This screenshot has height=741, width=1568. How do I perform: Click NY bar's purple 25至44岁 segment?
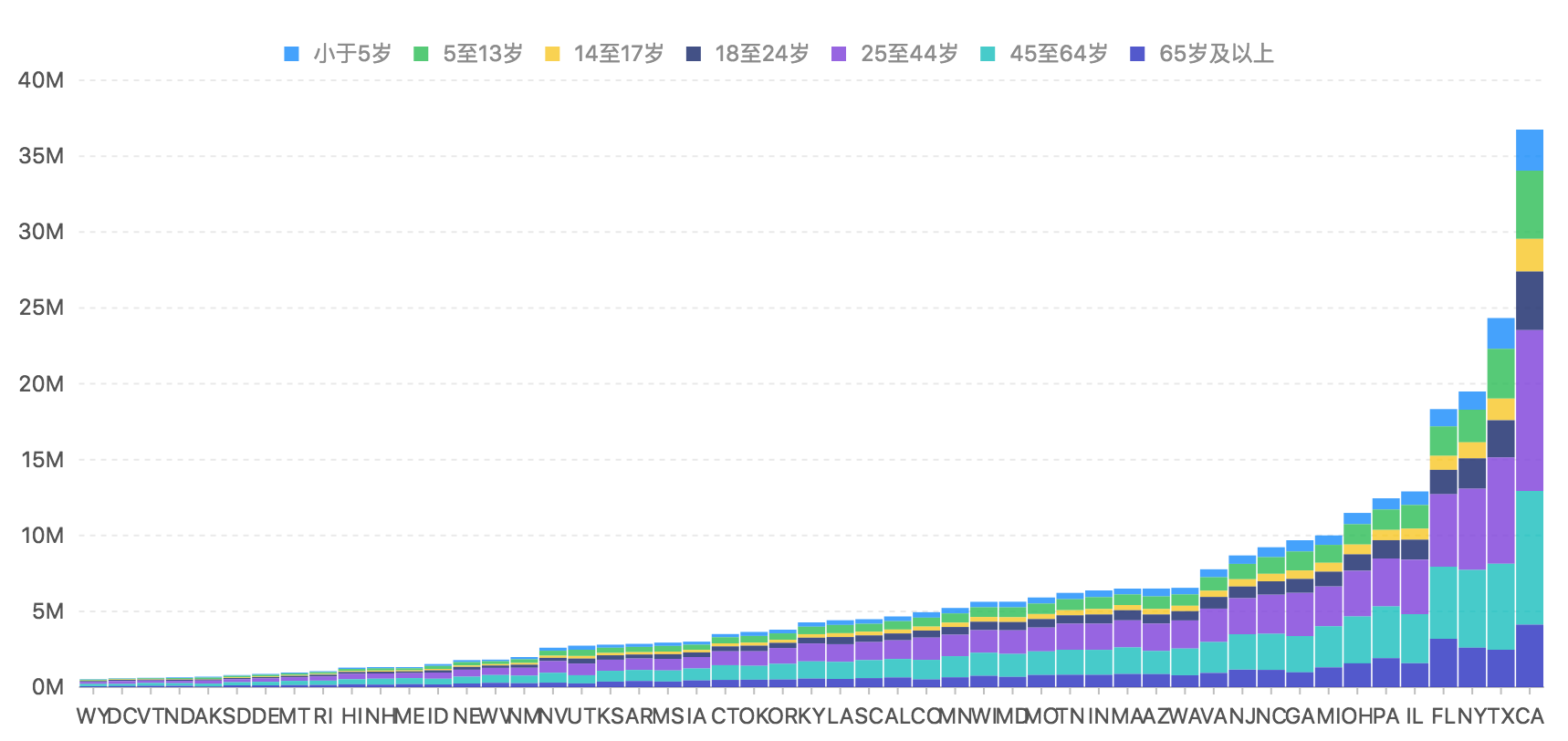(x=1472, y=529)
